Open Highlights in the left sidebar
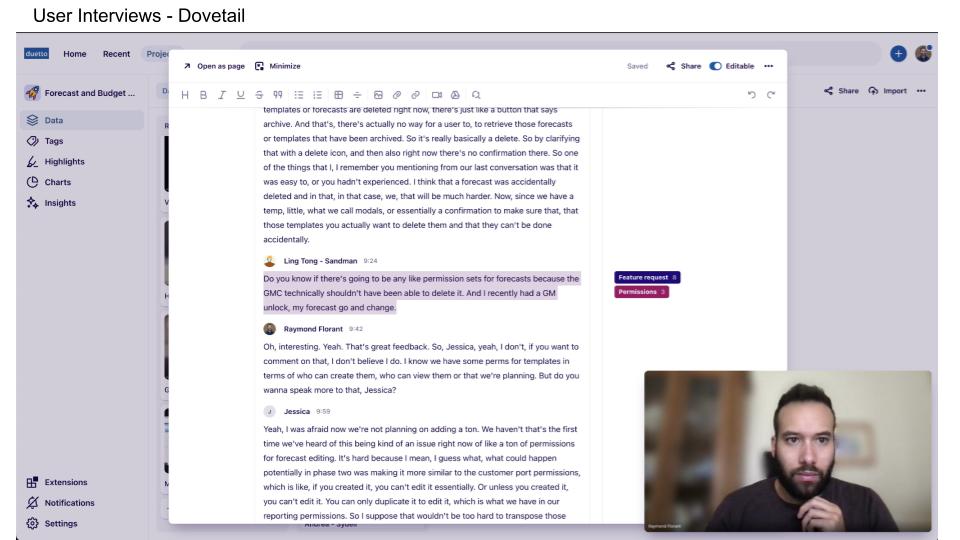 click(x=64, y=161)
